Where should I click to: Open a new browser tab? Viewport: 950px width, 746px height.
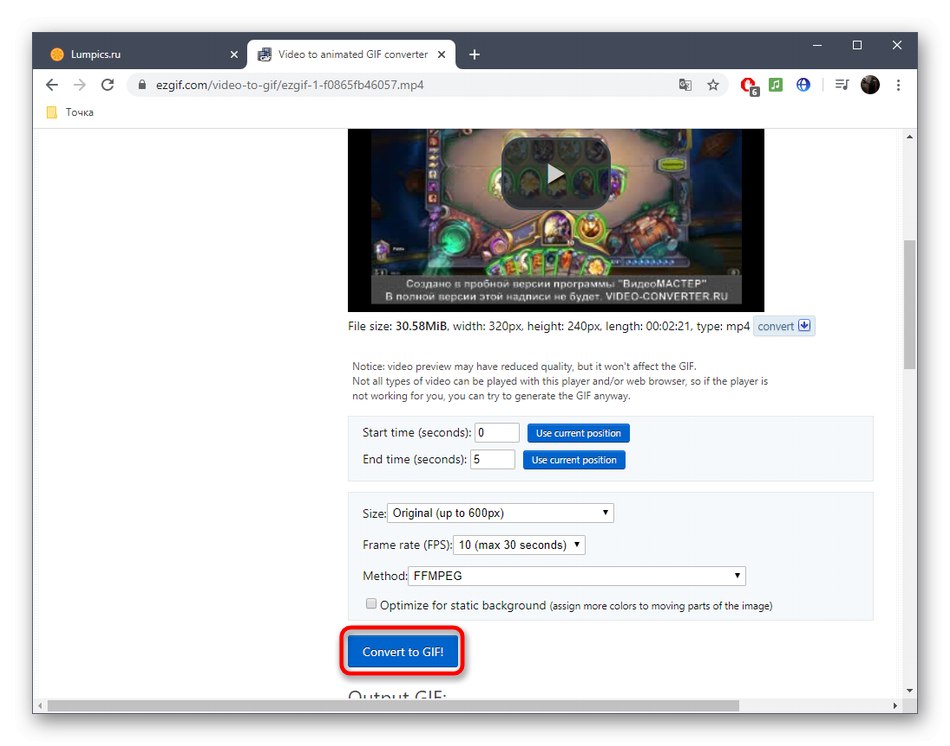coord(474,55)
